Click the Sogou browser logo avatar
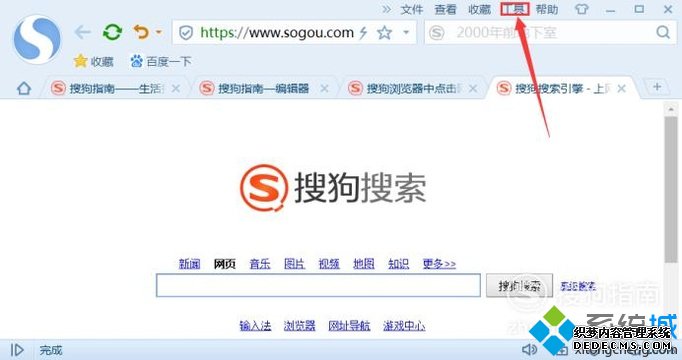 click(37, 39)
